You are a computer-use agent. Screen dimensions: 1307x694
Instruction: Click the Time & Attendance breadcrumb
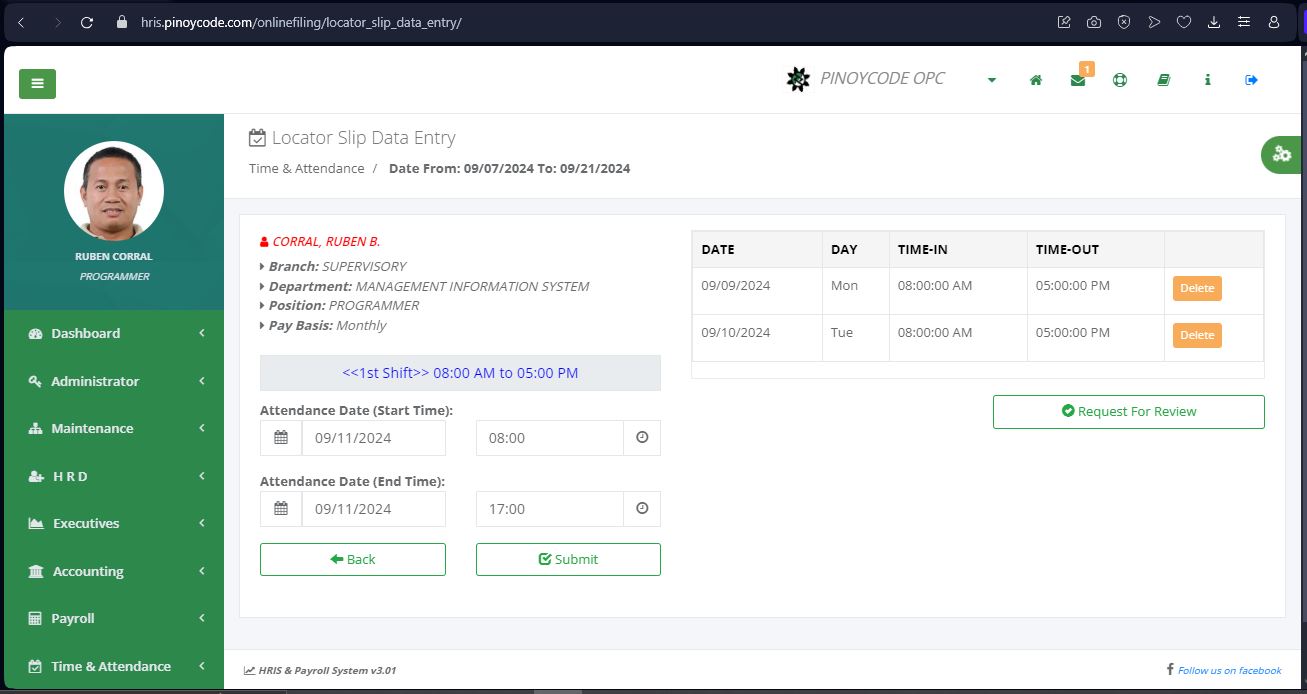[307, 168]
